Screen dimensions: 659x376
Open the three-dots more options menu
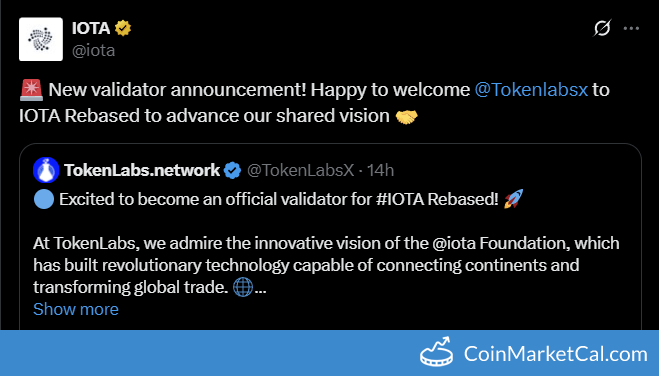[x=631, y=28]
